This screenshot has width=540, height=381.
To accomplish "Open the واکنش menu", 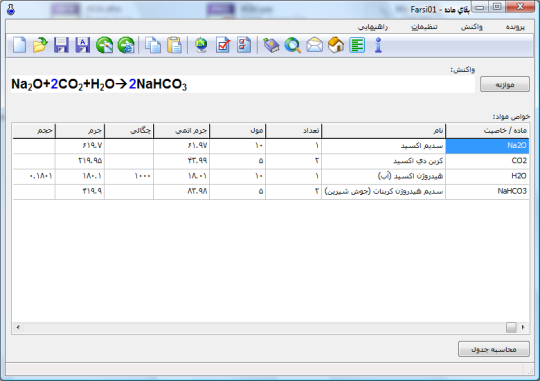I will point(472,27).
